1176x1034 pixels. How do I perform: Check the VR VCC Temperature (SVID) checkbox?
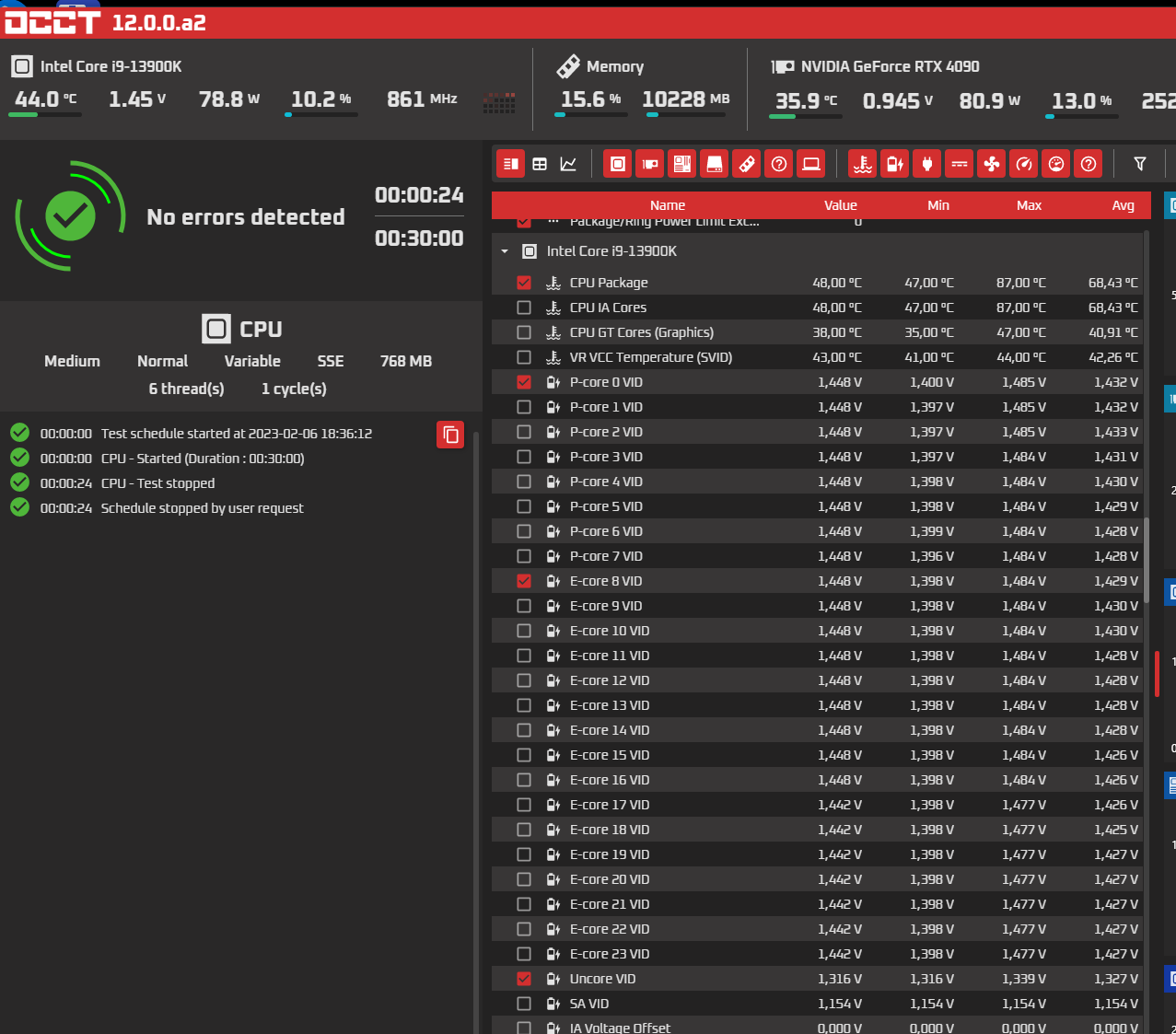coord(524,357)
